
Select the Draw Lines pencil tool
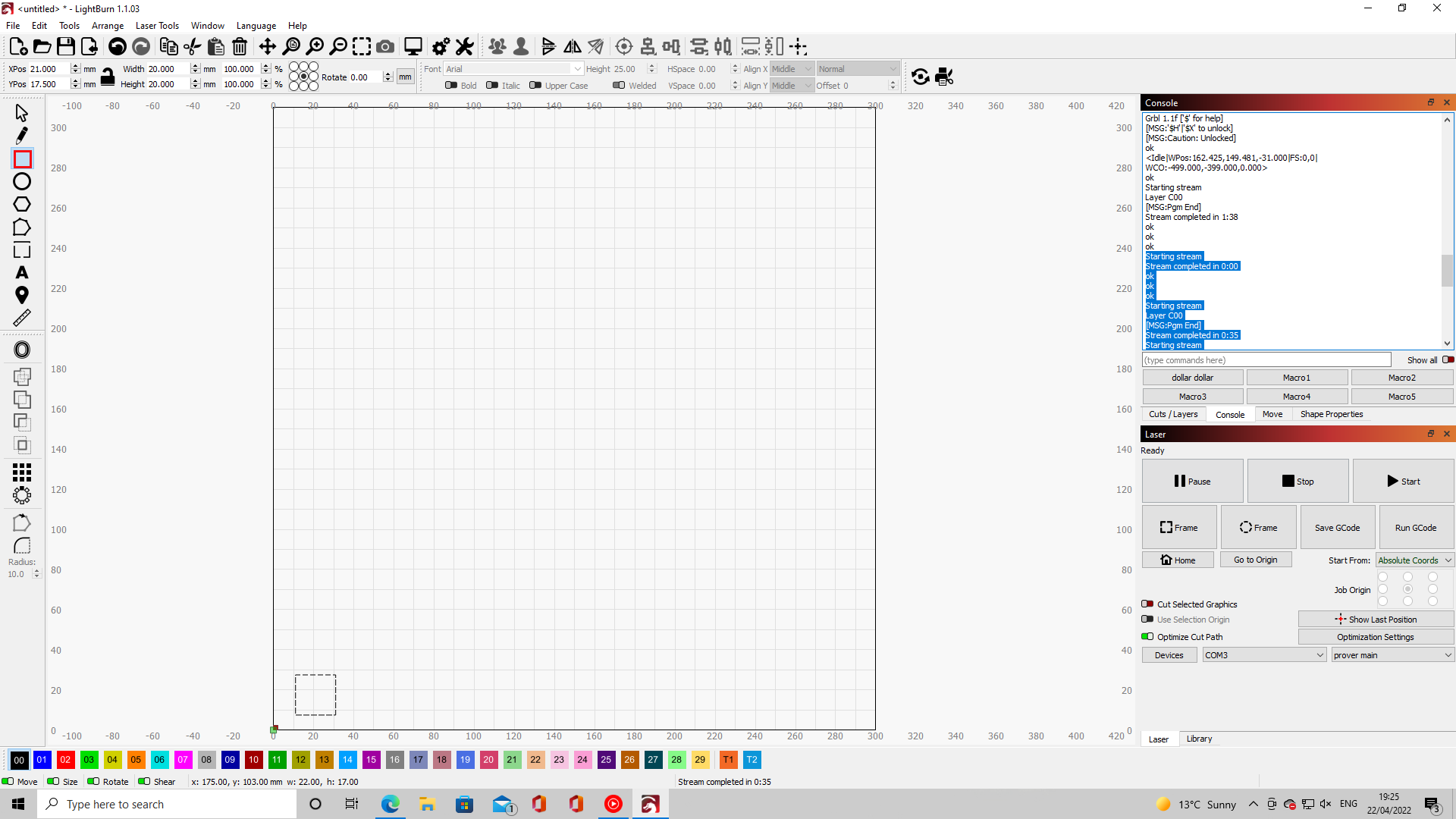click(x=21, y=136)
